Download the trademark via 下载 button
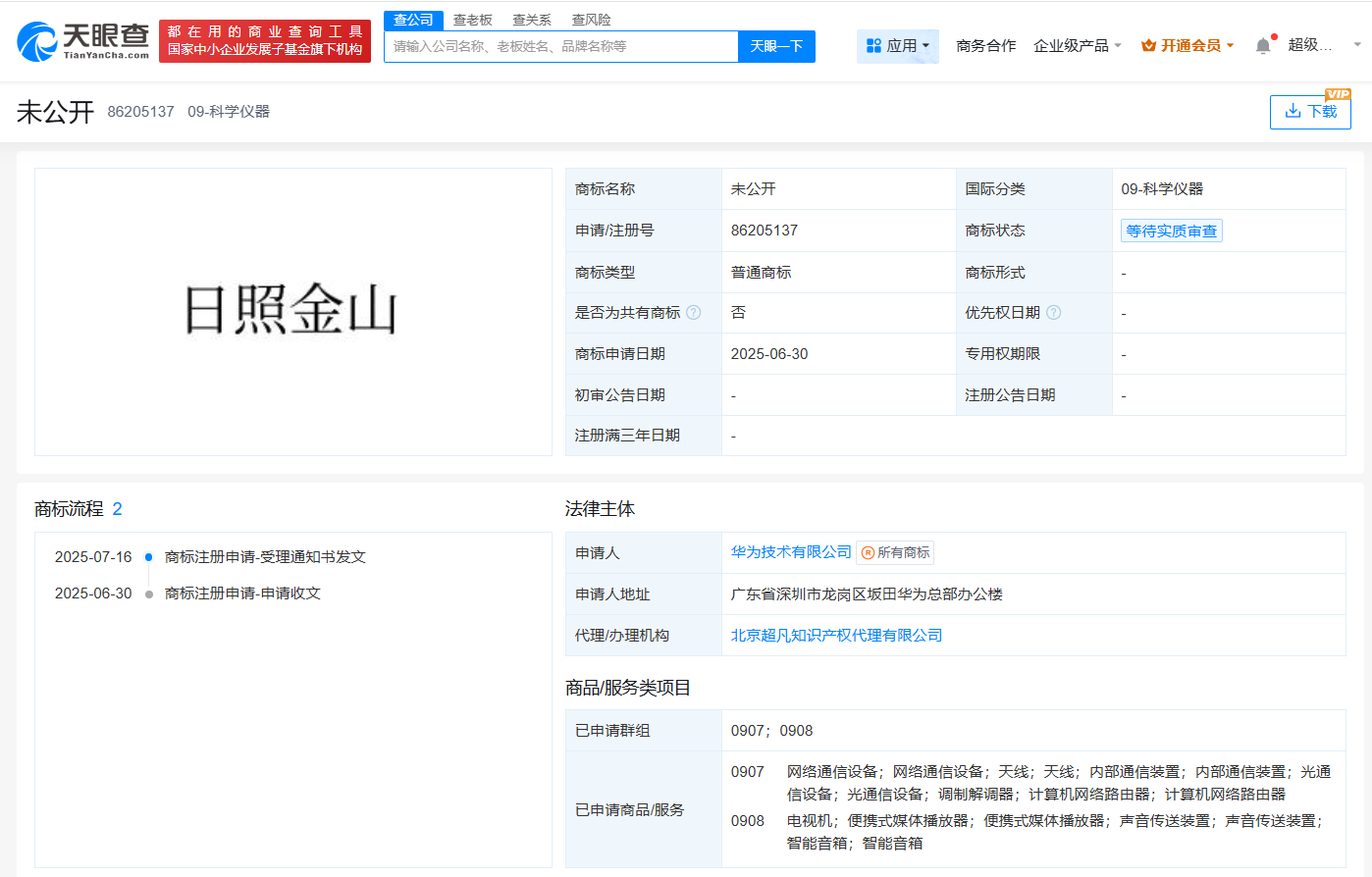Viewport: 1372px width, 877px height. click(x=1310, y=112)
